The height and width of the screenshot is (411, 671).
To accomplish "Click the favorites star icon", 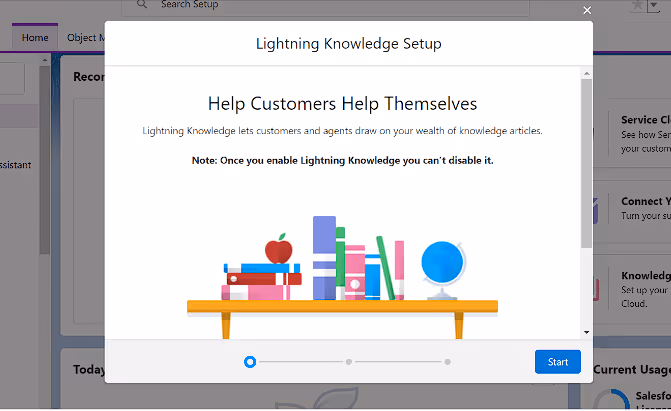I will coord(637,5).
